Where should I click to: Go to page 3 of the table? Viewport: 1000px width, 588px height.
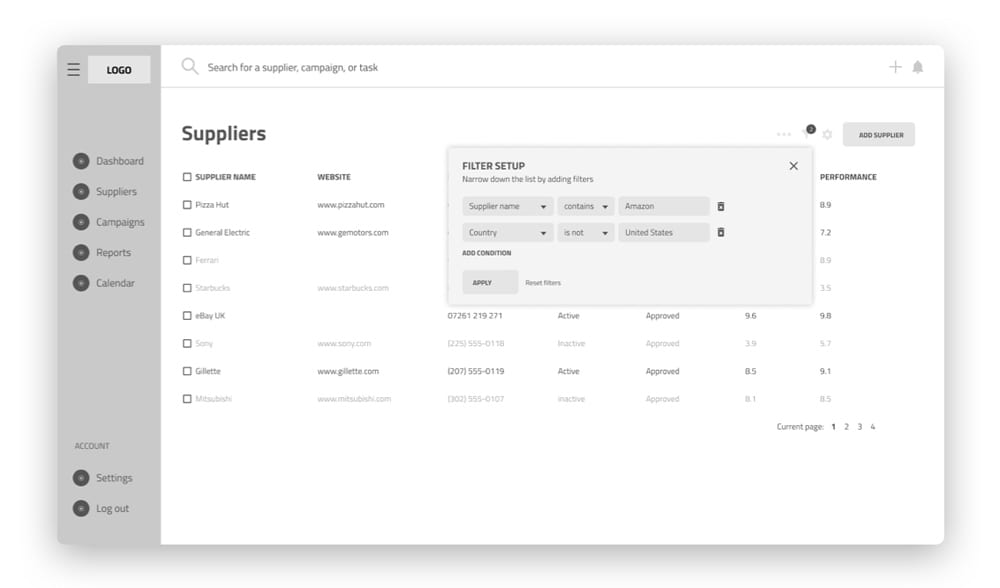pos(860,427)
